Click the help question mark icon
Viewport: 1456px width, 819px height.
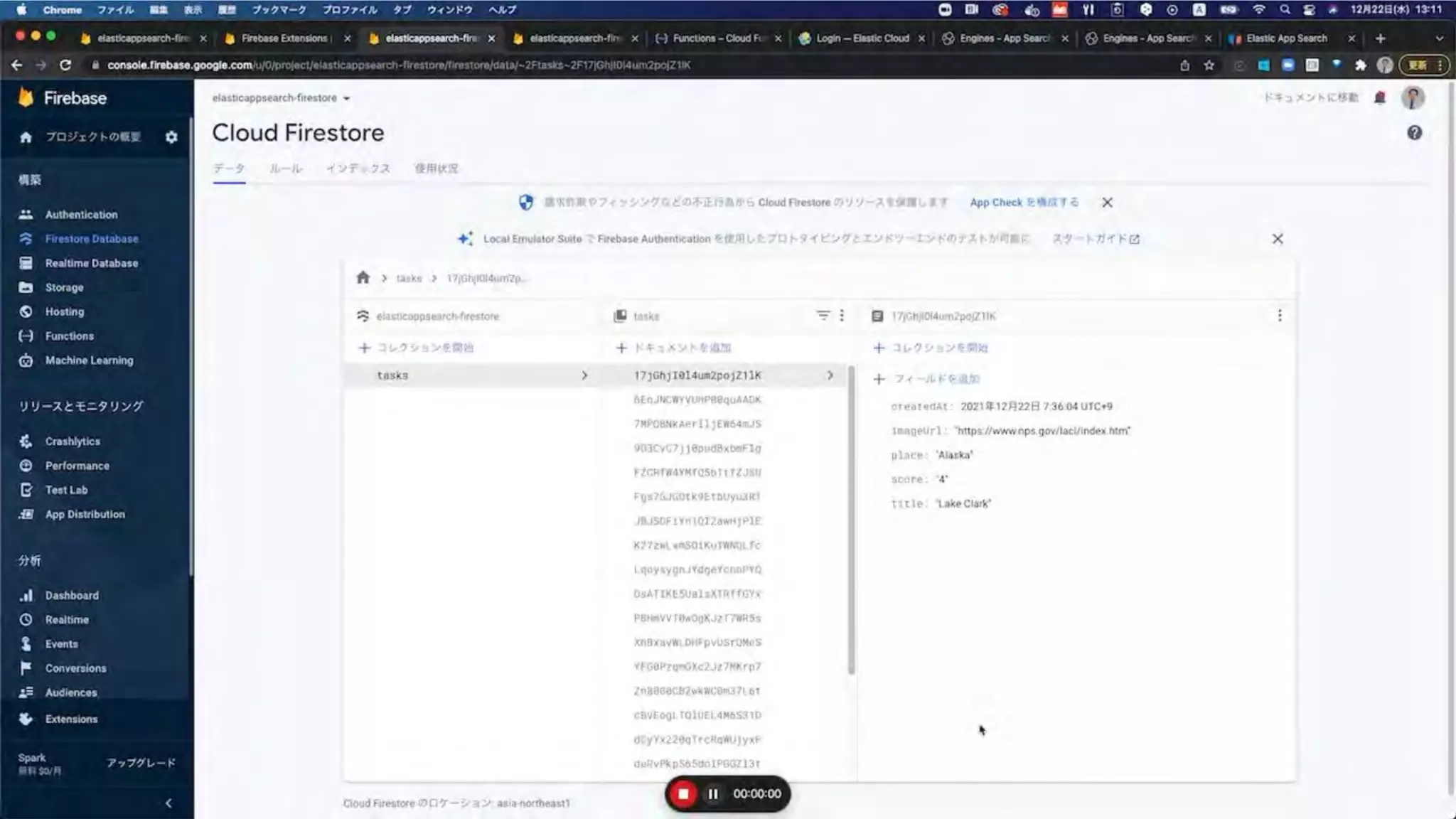click(1414, 133)
